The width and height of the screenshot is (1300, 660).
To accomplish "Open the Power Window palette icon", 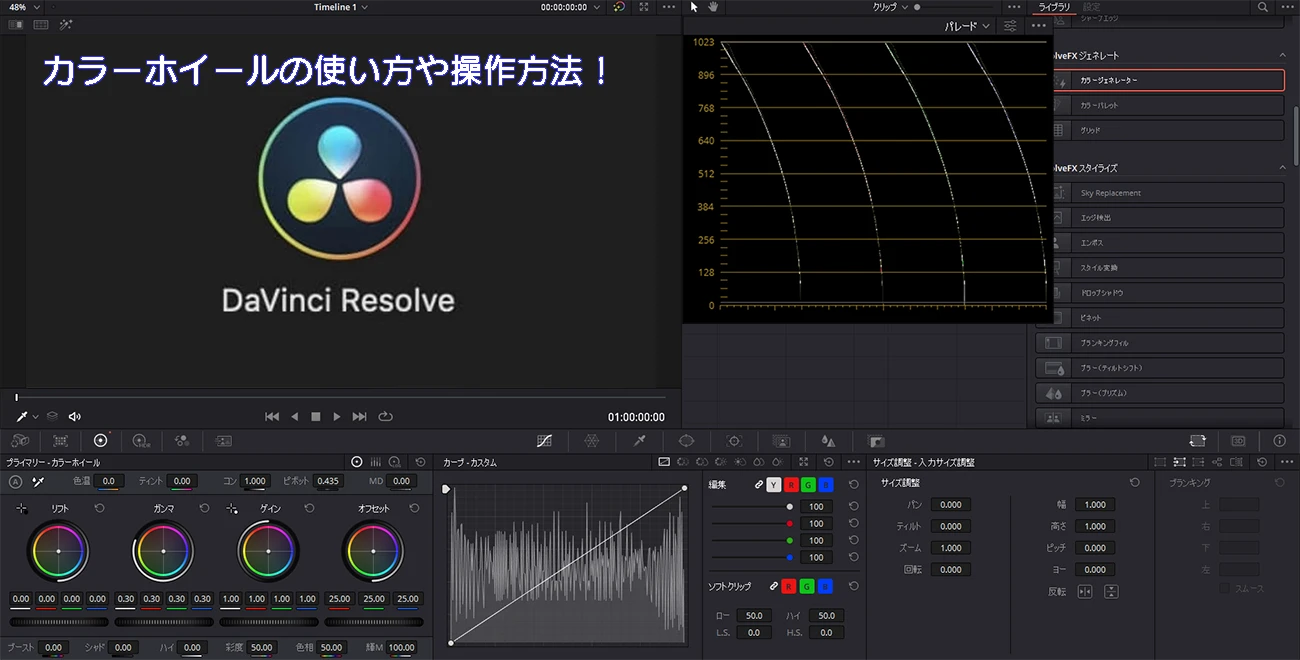I will coord(686,440).
